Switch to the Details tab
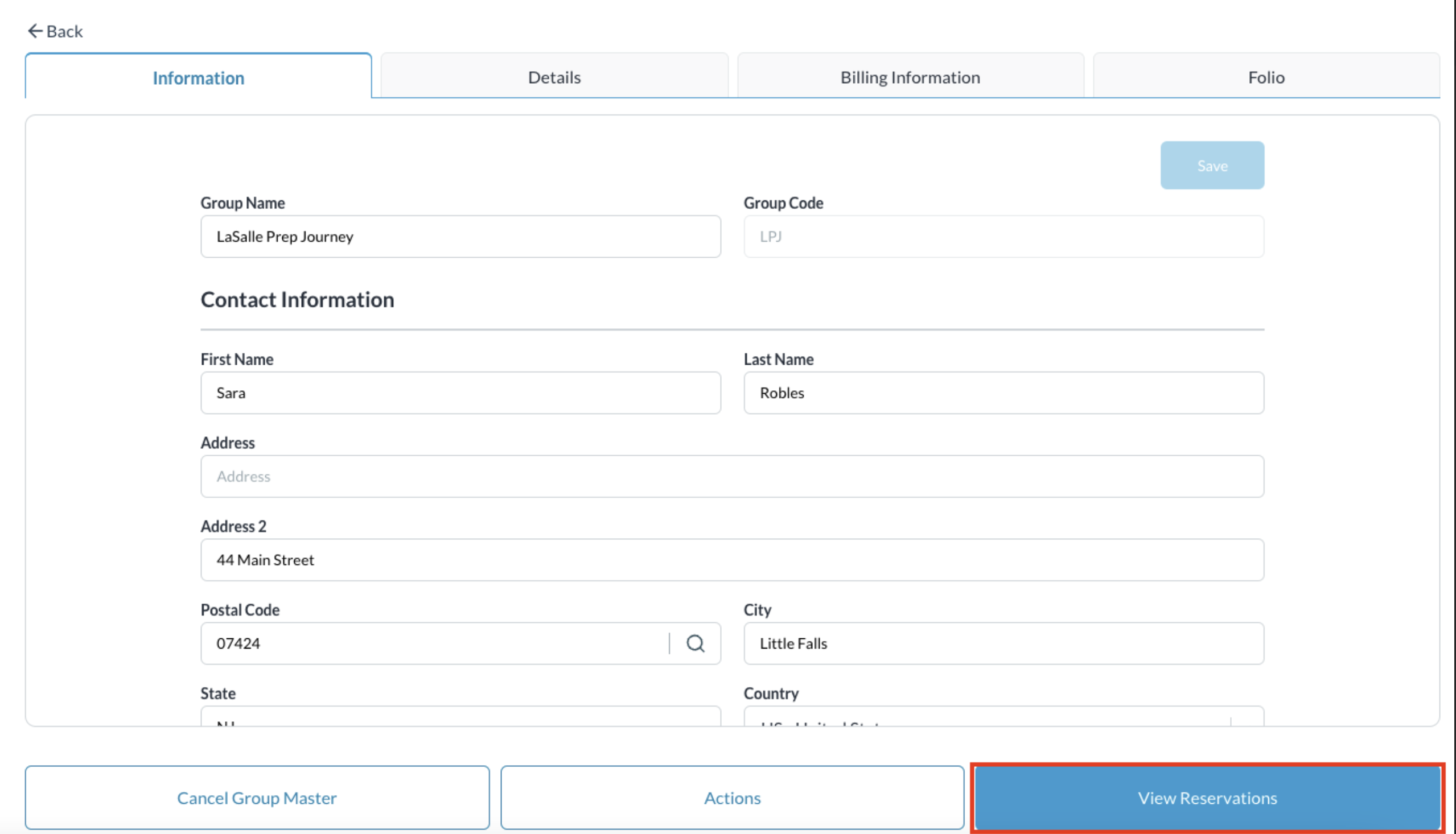The image size is (1456, 834). tap(554, 77)
